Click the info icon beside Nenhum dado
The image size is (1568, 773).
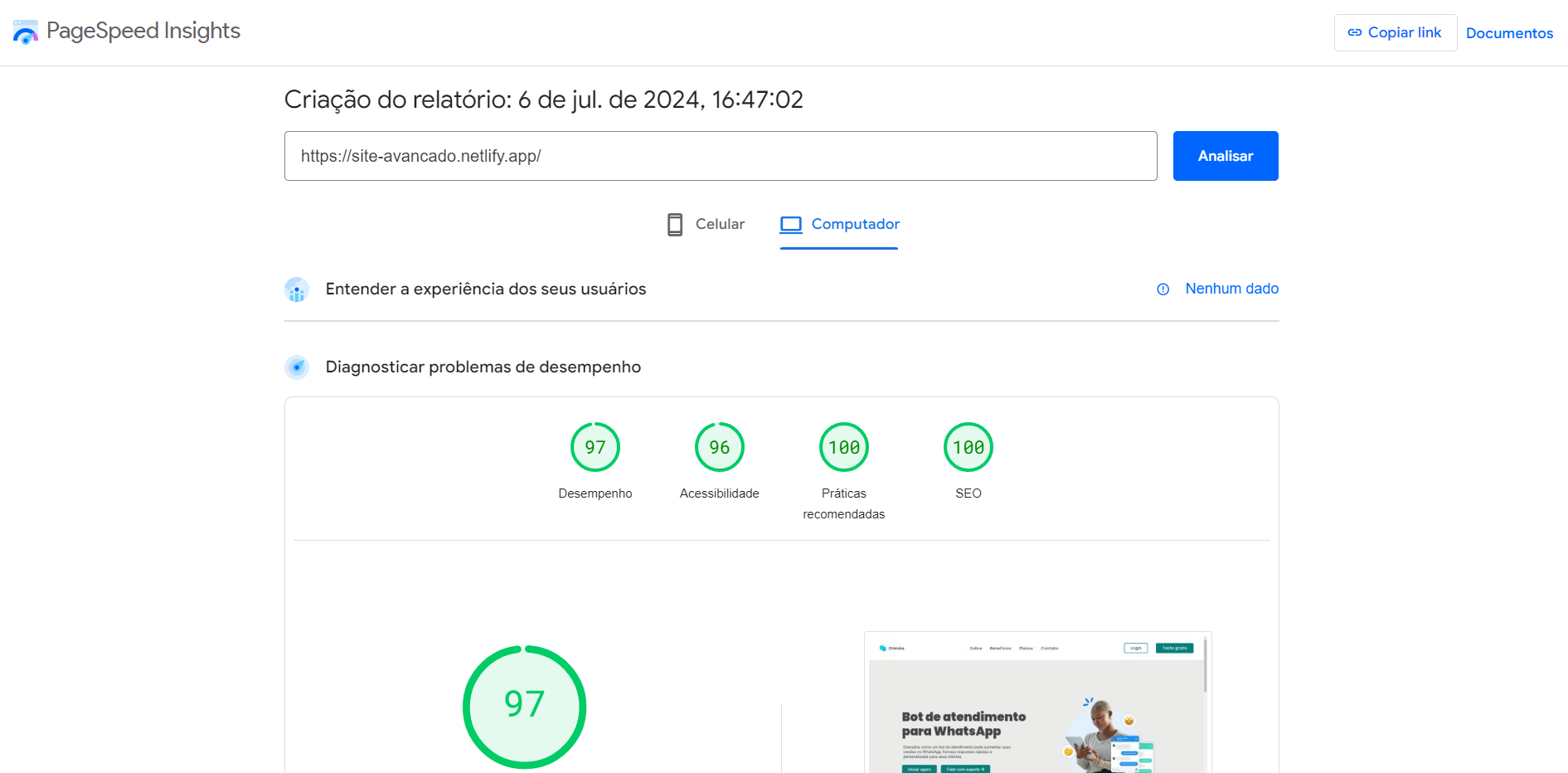tap(1163, 289)
